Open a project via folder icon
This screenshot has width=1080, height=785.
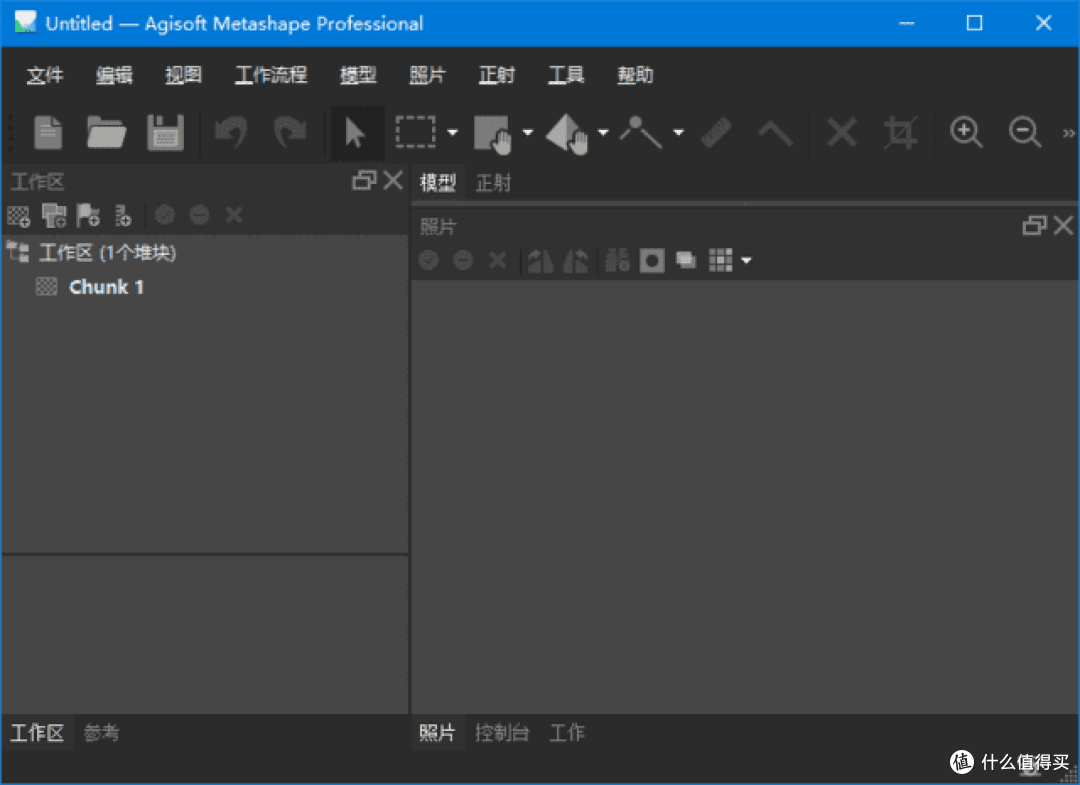click(106, 132)
